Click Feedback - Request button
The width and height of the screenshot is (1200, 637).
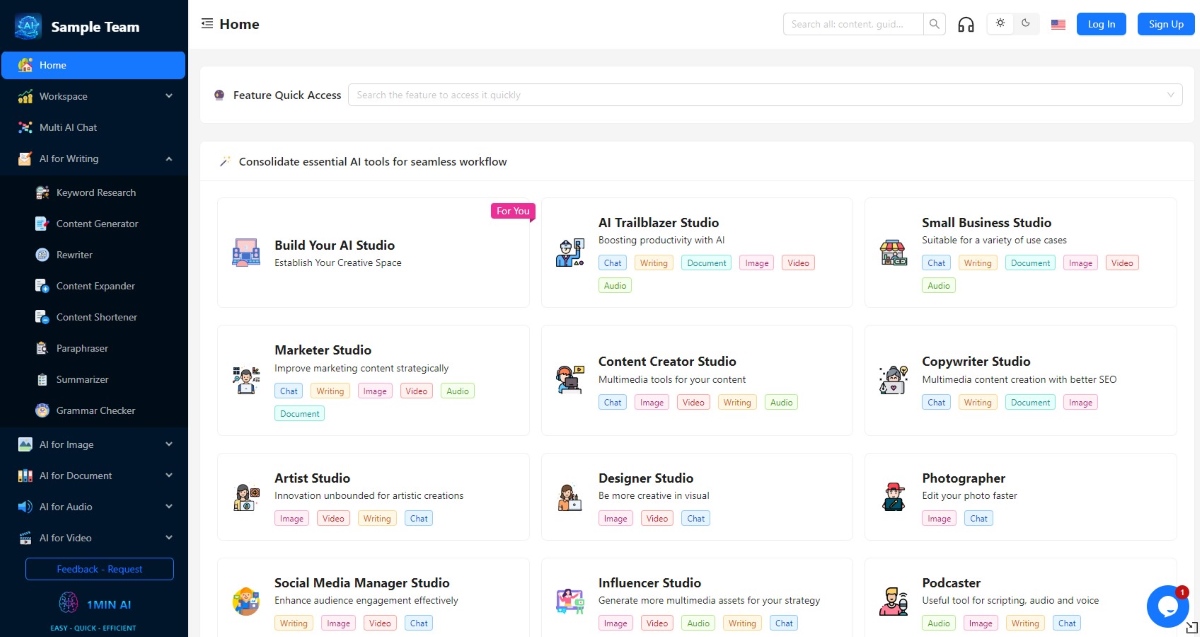click(x=99, y=569)
